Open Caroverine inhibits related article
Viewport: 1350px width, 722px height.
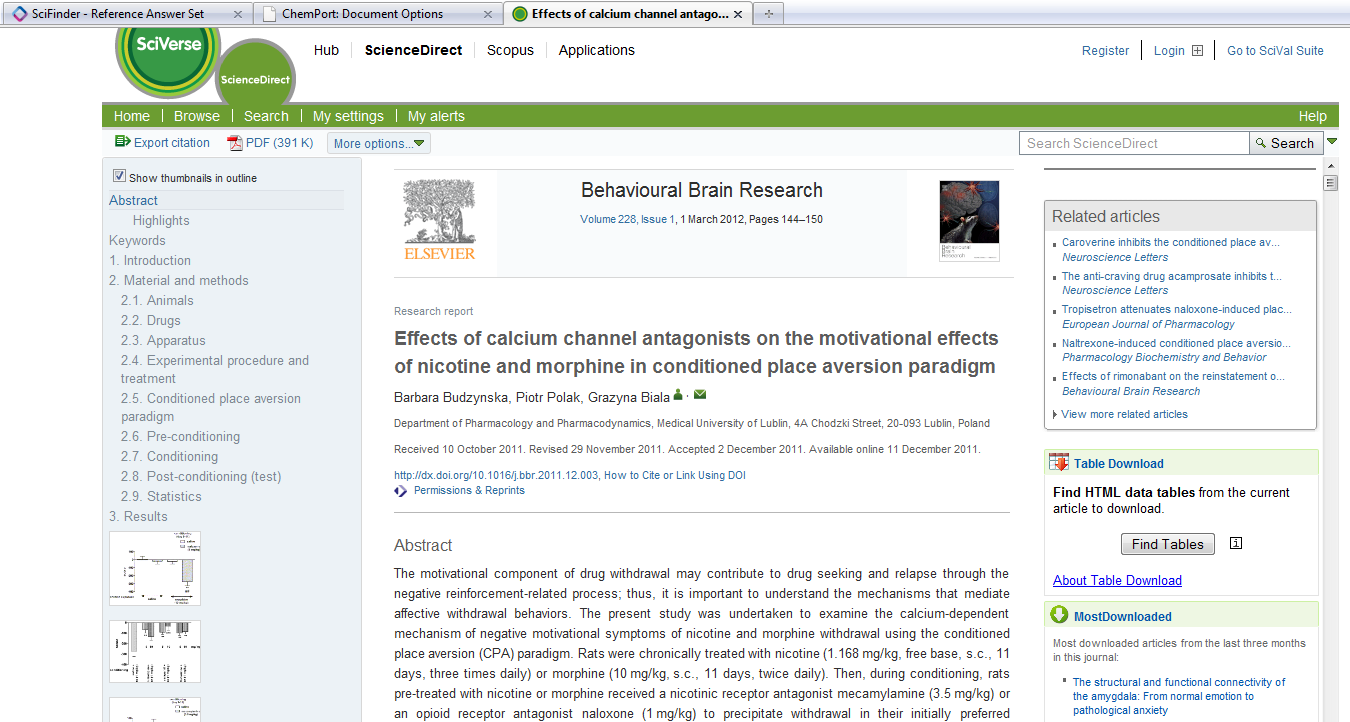coord(1171,242)
